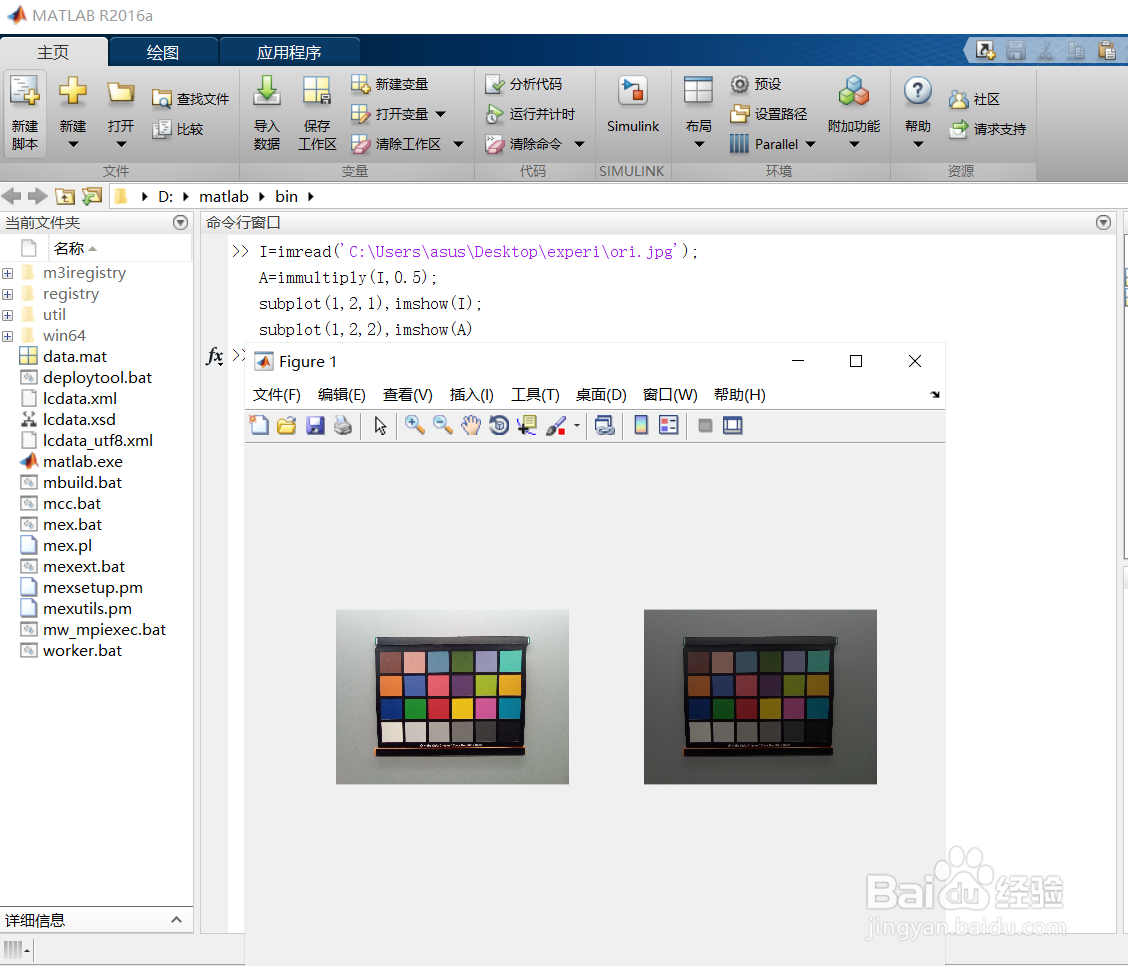Open file using the 打开 folder icon
1128x966 pixels.
pos(121,94)
